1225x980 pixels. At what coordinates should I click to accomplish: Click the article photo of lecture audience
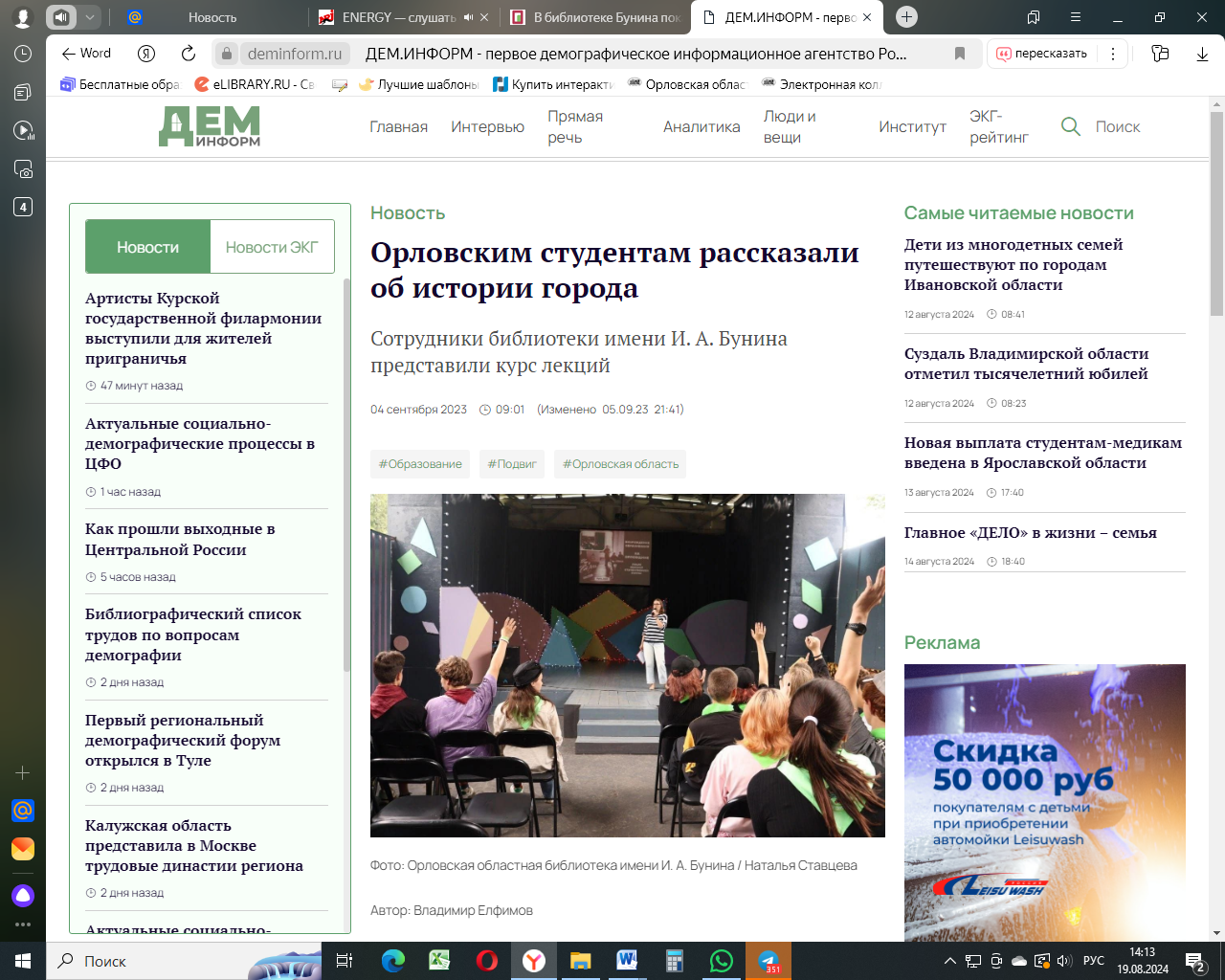(x=627, y=665)
